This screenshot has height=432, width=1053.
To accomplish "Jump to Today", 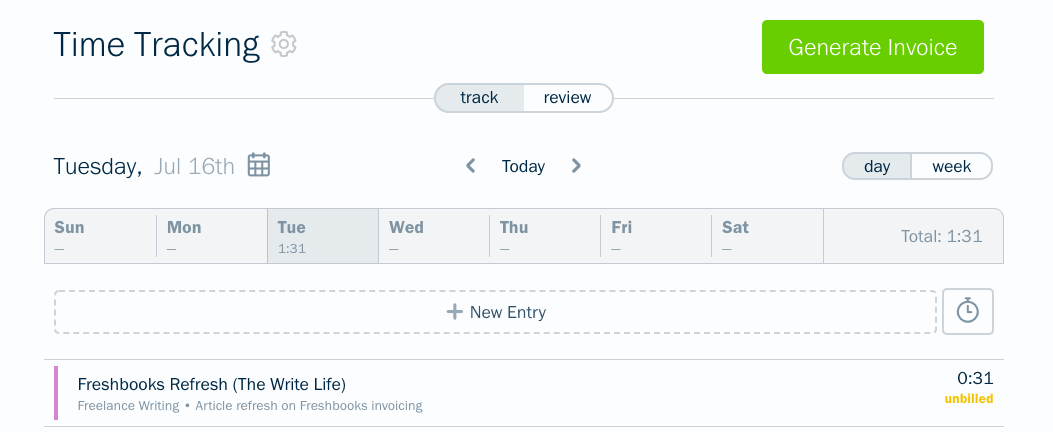I will pos(523,167).
